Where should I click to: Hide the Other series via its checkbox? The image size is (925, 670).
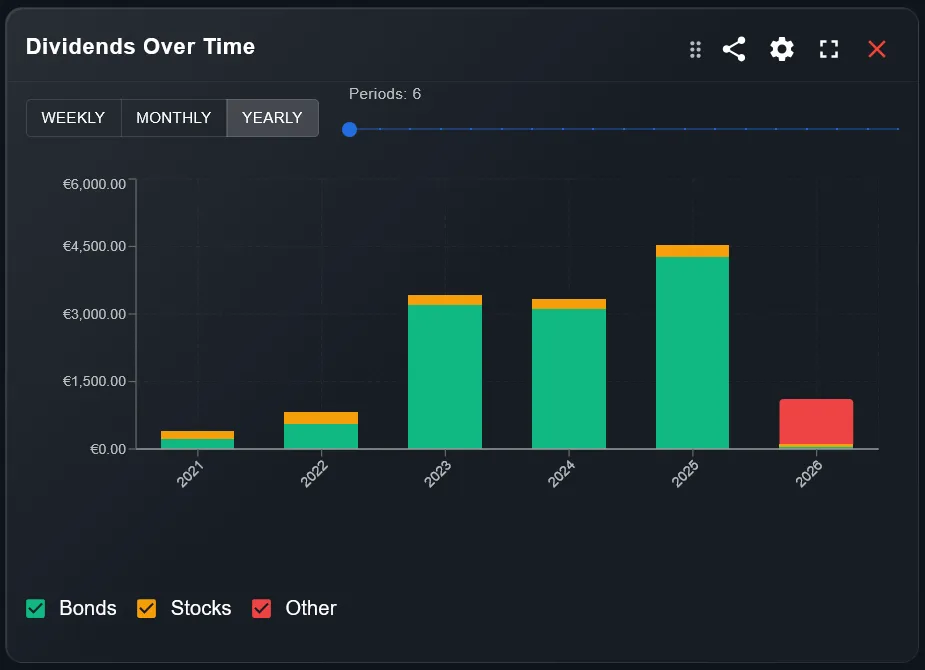(261, 608)
